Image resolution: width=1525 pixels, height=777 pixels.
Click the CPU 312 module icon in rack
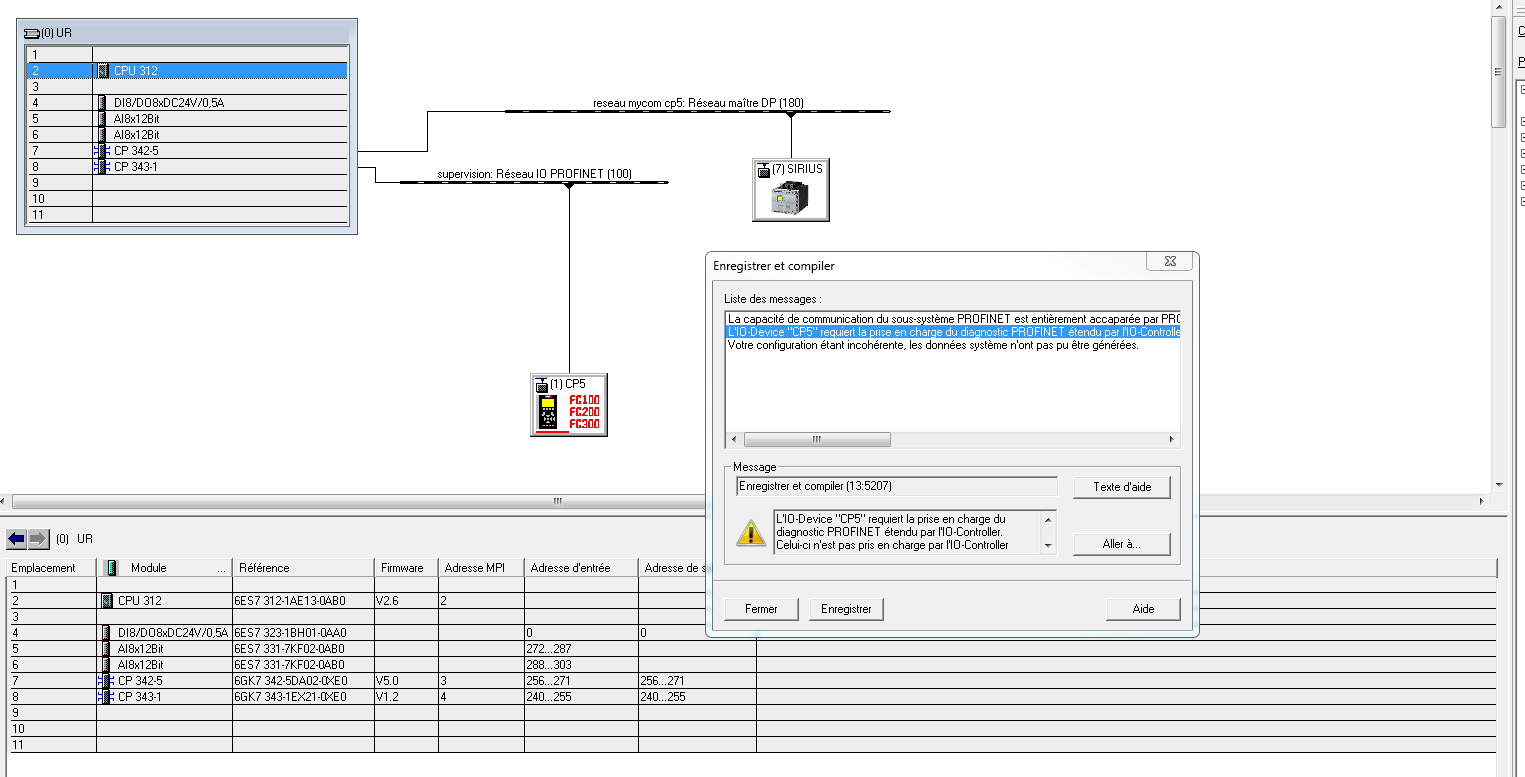pos(103,71)
